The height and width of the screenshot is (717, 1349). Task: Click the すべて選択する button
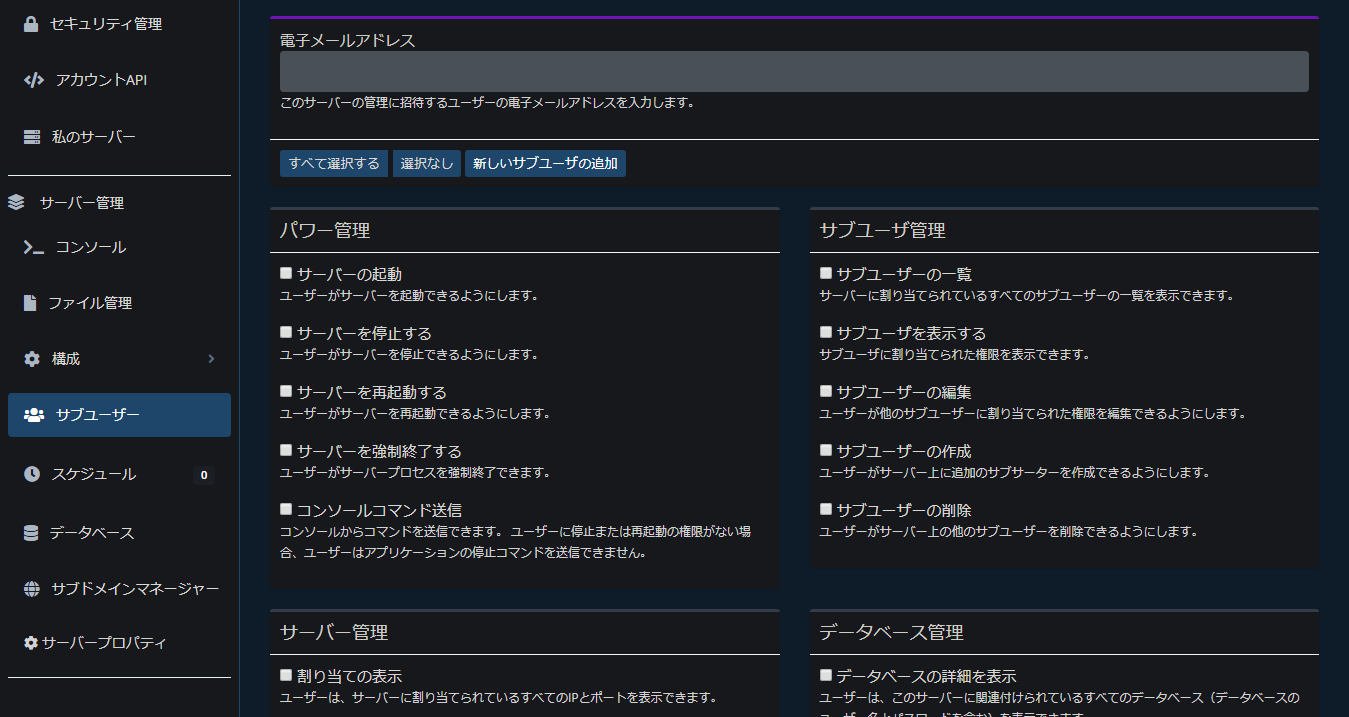click(x=334, y=164)
